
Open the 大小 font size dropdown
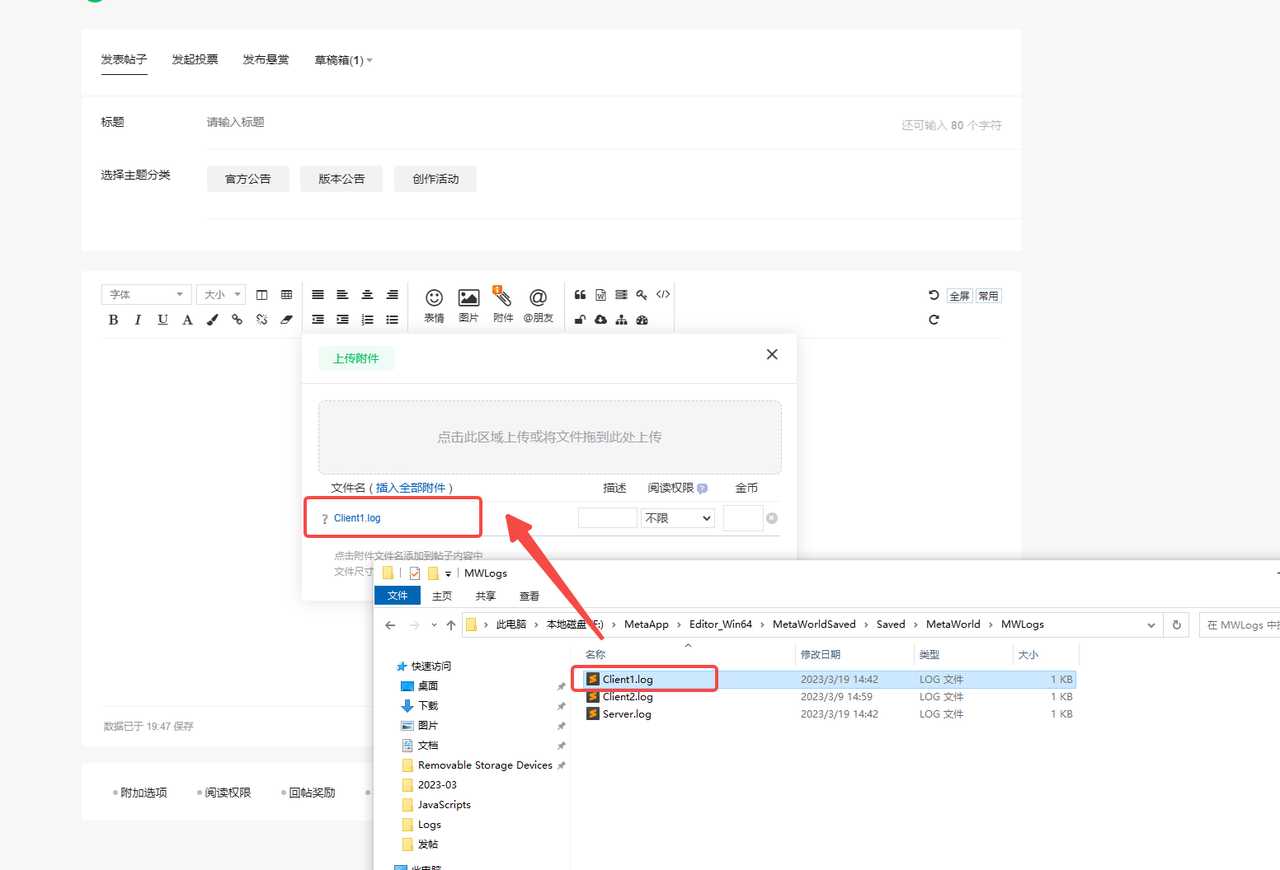point(221,295)
